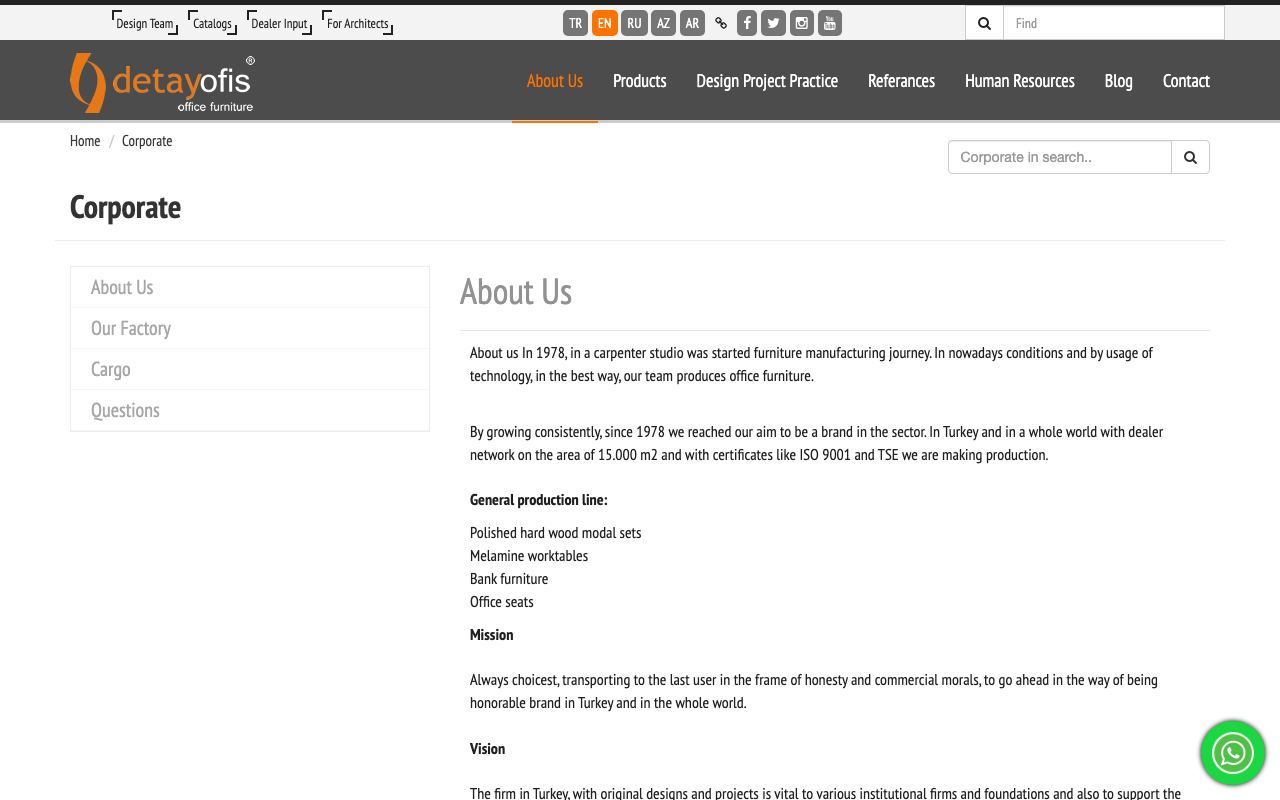
Task: Click the detayofis logo
Action: [162, 83]
